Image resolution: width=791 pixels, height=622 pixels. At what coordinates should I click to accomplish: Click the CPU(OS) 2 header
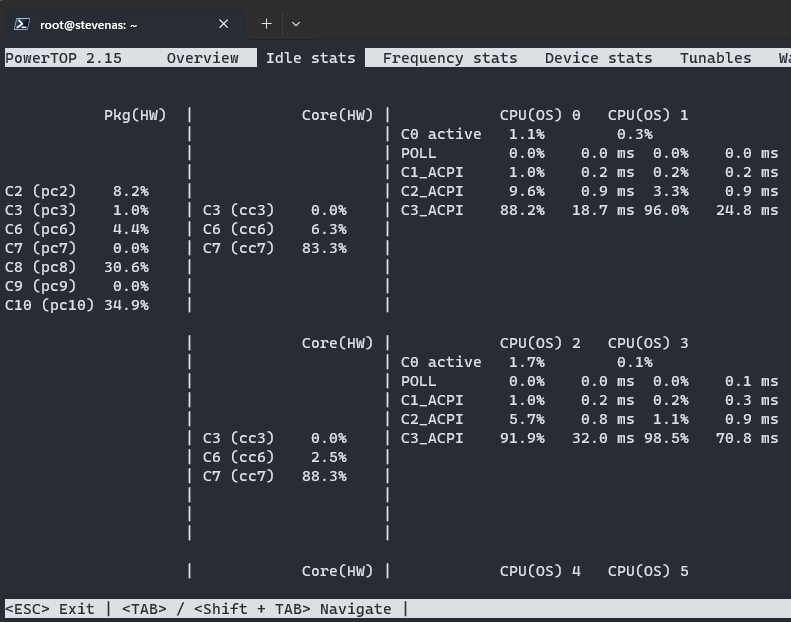point(540,344)
